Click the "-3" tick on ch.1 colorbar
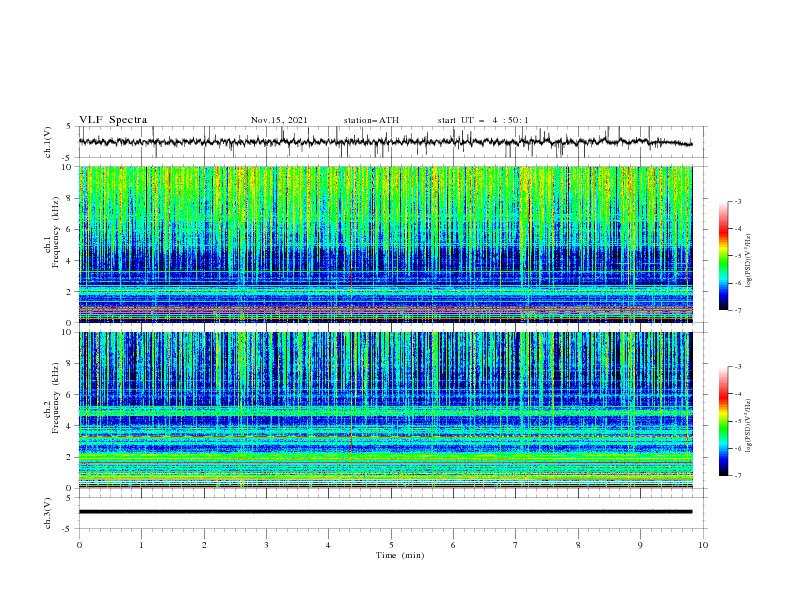This screenshot has height=612, width=792. (738, 201)
